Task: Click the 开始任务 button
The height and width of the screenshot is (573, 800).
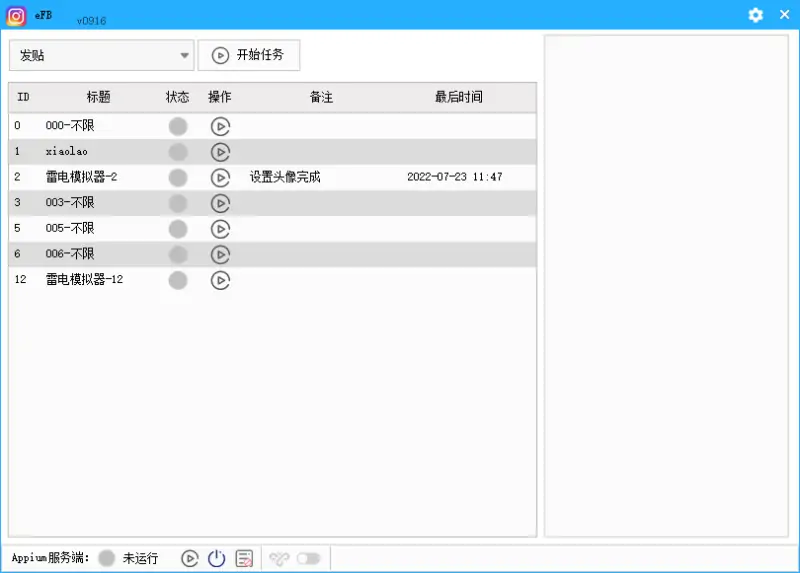Action: (x=249, y=55)
